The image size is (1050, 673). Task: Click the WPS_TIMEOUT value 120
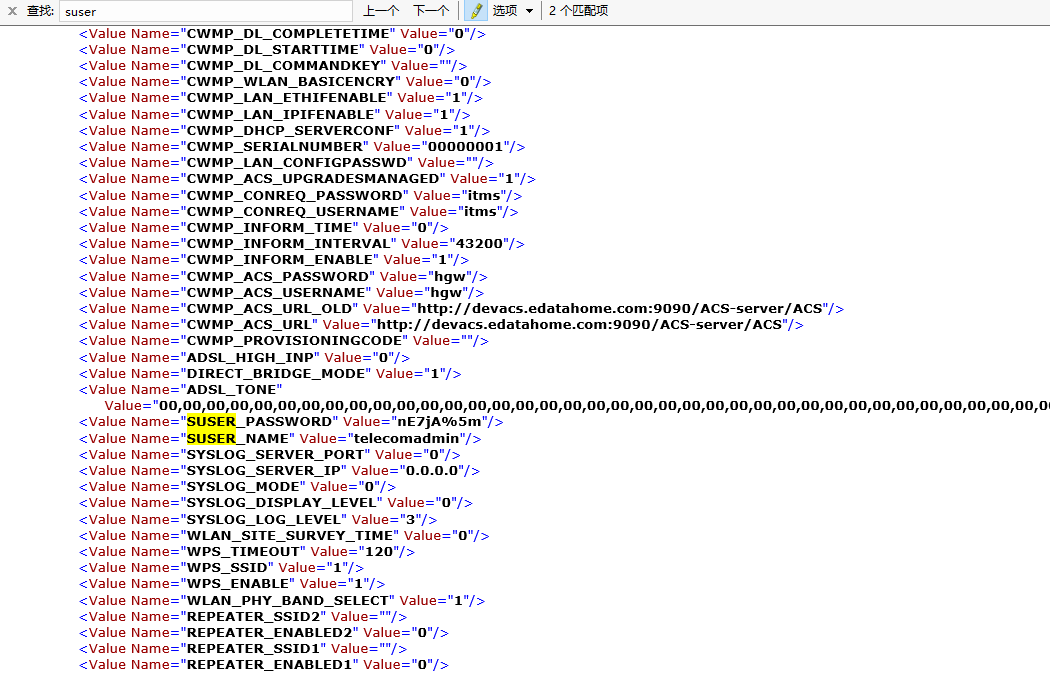click(379, 551)
